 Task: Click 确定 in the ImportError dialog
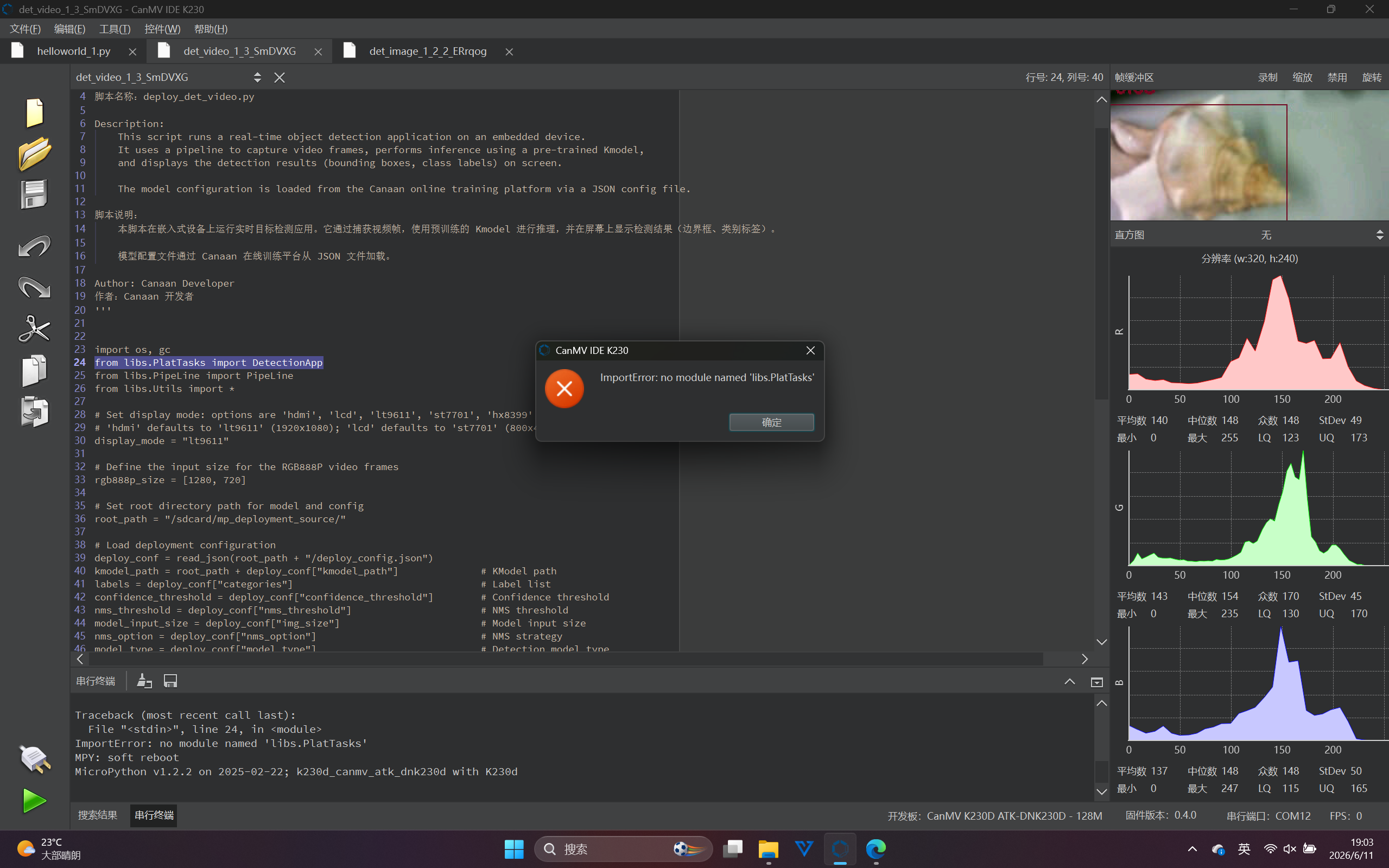771,422
